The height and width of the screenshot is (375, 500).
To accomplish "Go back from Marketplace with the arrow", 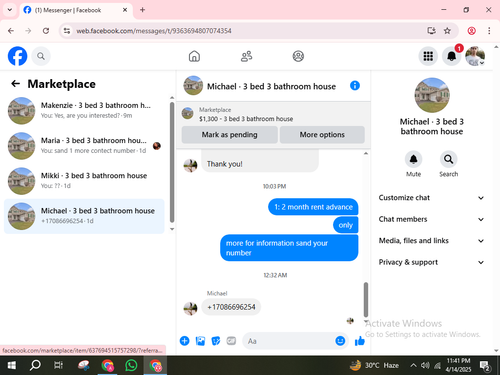I will tap(15, 84).
